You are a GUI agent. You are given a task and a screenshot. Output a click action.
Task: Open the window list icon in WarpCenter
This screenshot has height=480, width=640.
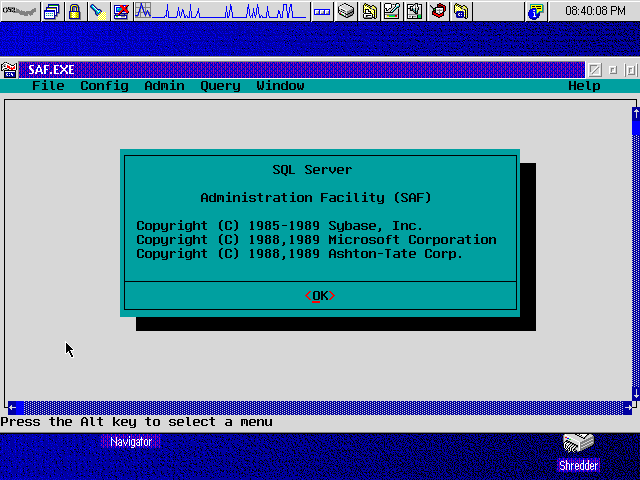[52, 11]
